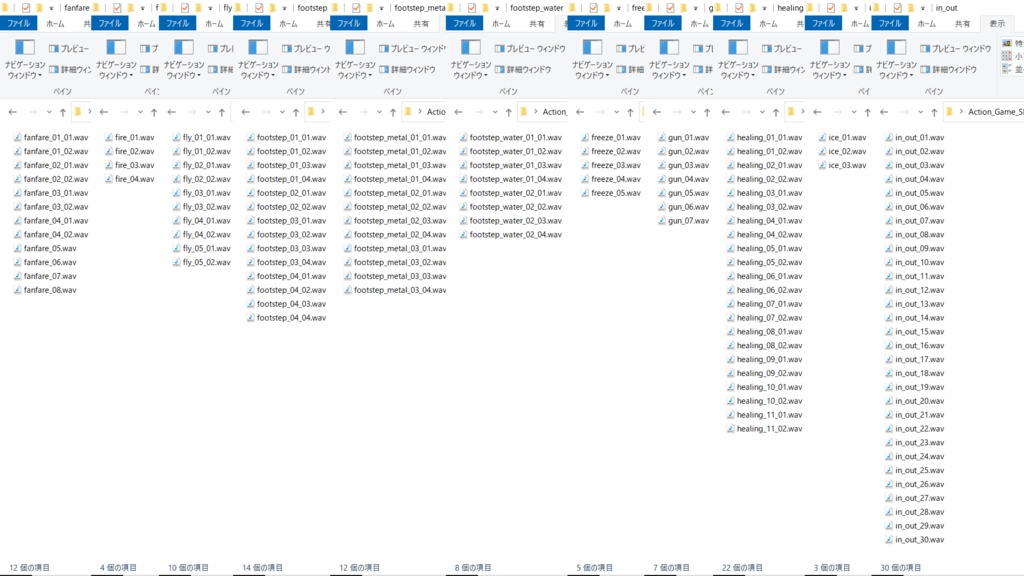Click Navigation pane icon in ice window
This screenshot has width=1024, height=576.
829,48
